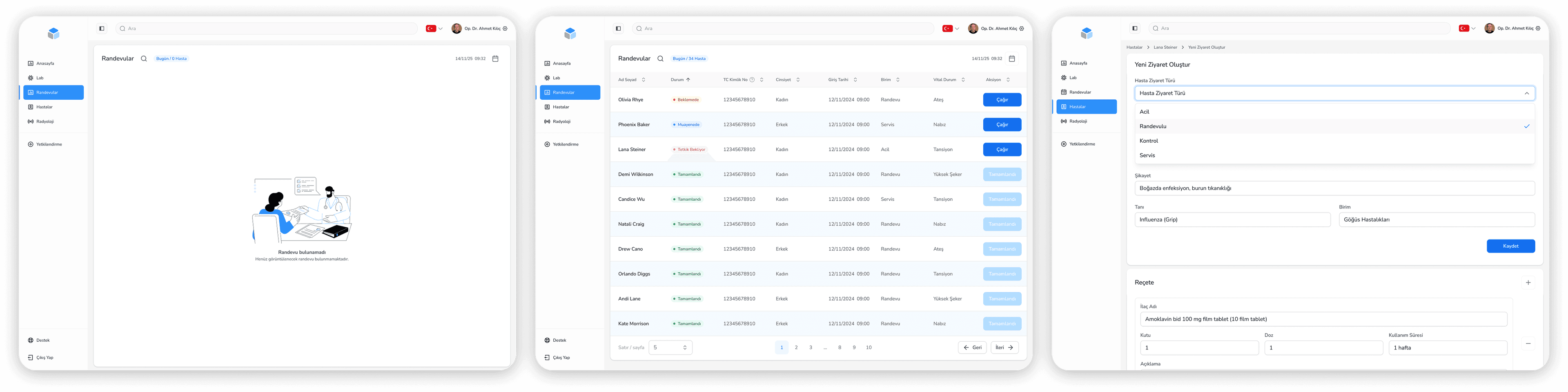Collapse the Hasta Ziyaret Türü dropdown

pyautogui.click(x=1526, y=93)
